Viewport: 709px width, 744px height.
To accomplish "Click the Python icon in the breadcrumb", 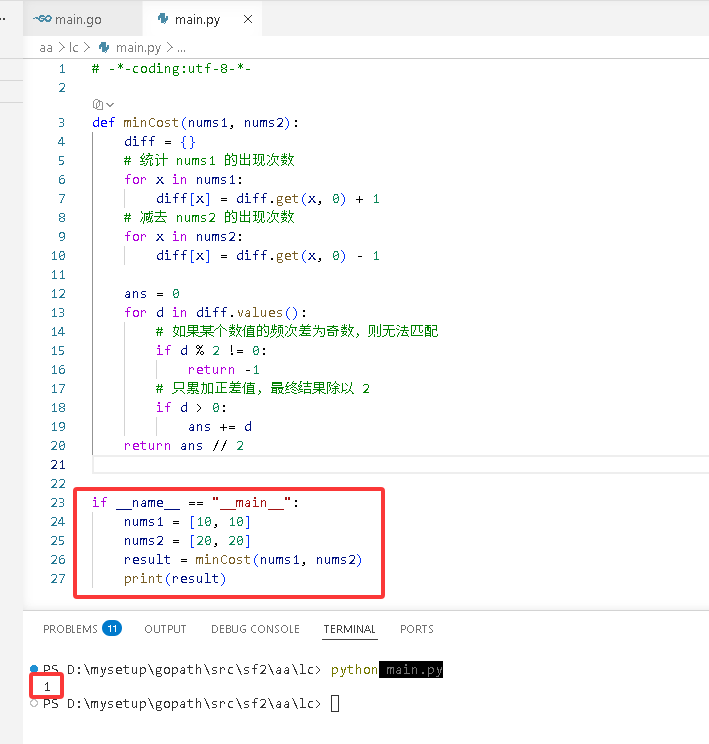I will click(104, 48).
